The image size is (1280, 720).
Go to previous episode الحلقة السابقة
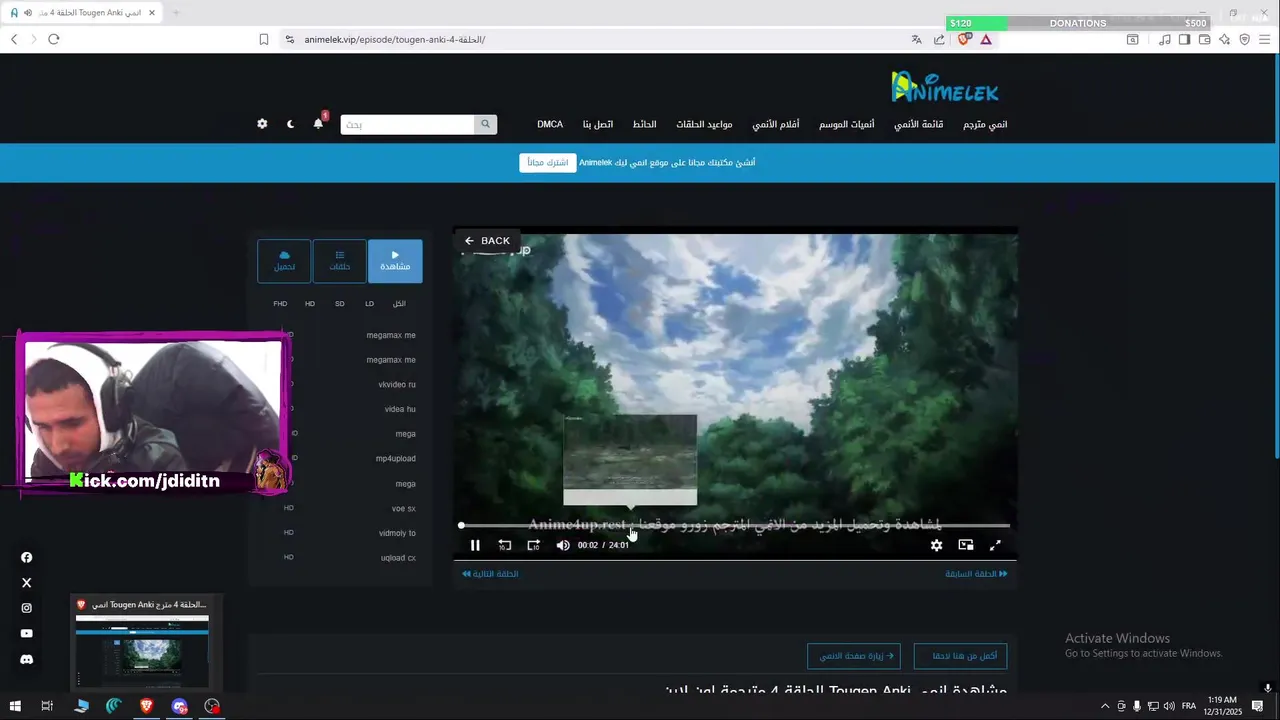[976, 574]
